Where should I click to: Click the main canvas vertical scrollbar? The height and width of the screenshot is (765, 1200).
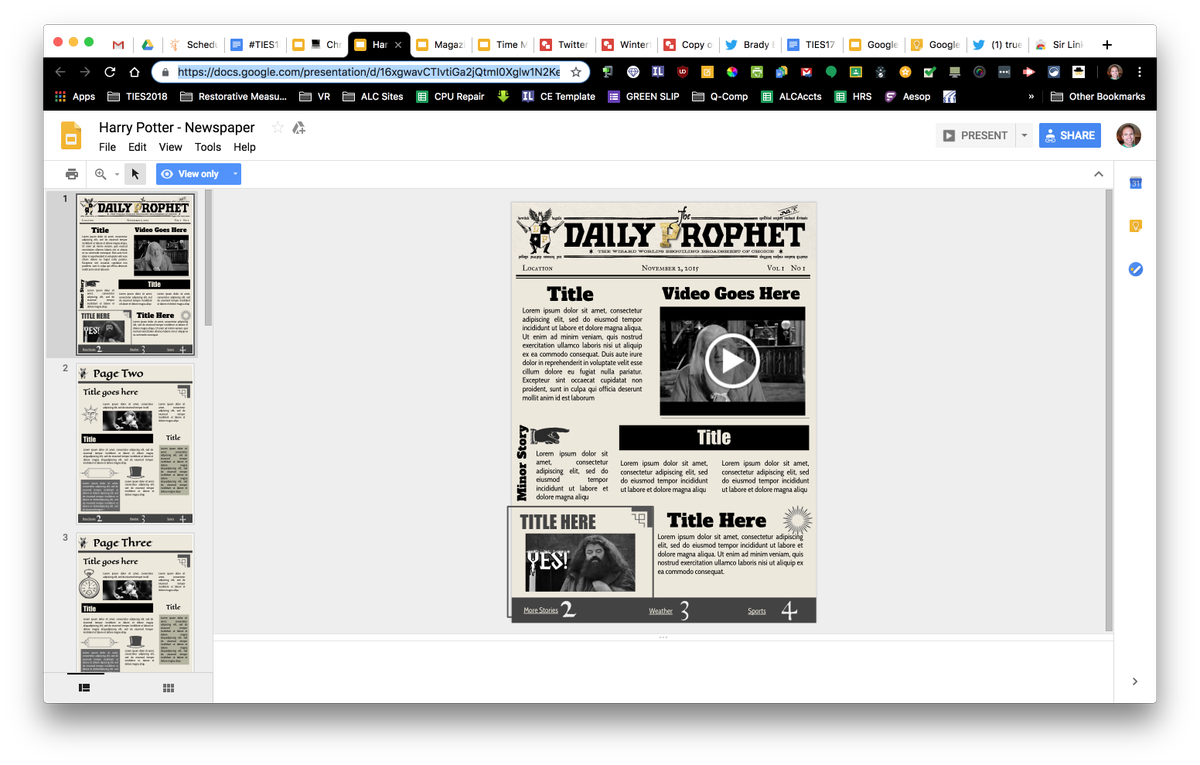point(1107,410)
